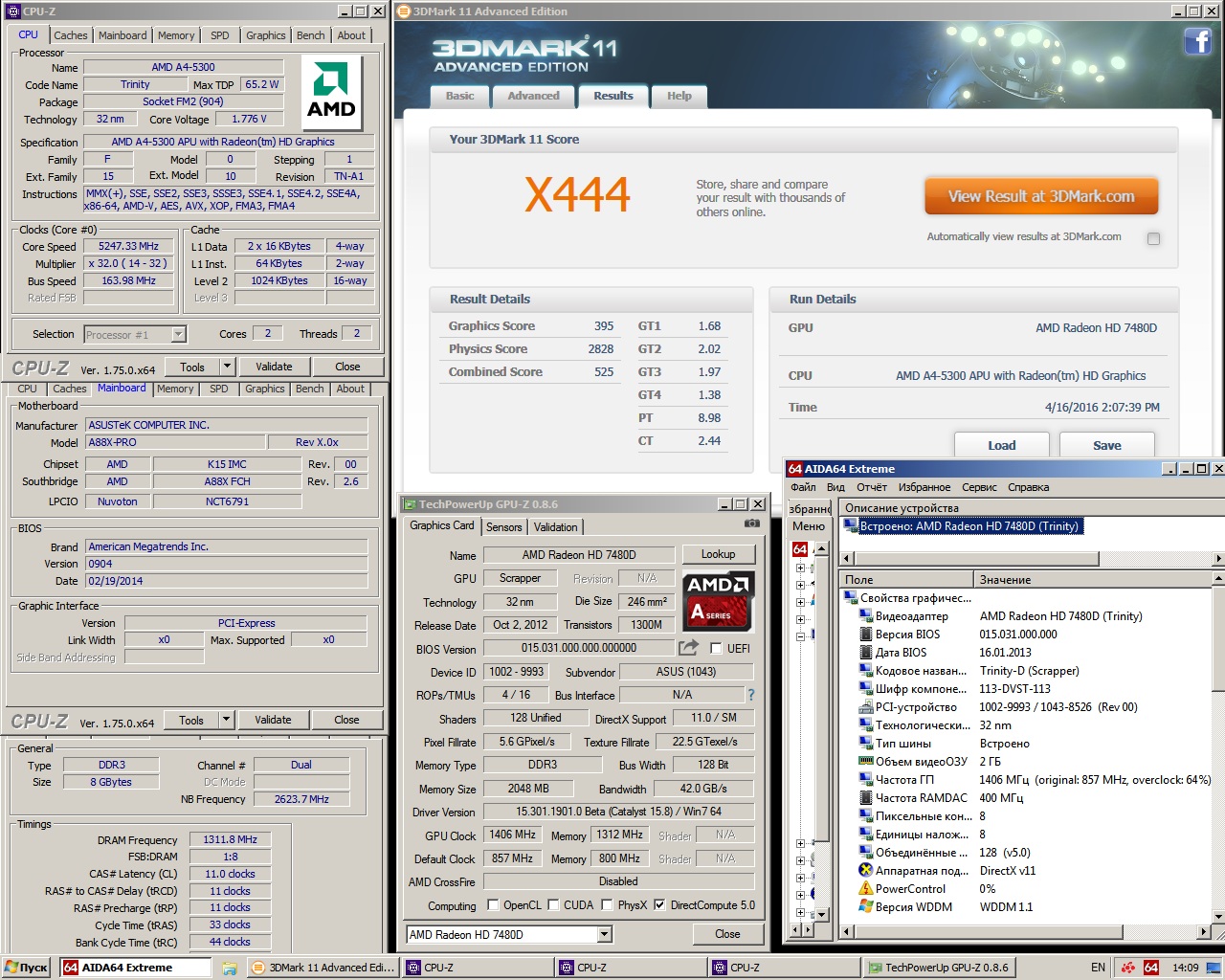Open the Отчёт menu in AIDA64
The height and width of the screenshot is (980, 1225).
872,487
